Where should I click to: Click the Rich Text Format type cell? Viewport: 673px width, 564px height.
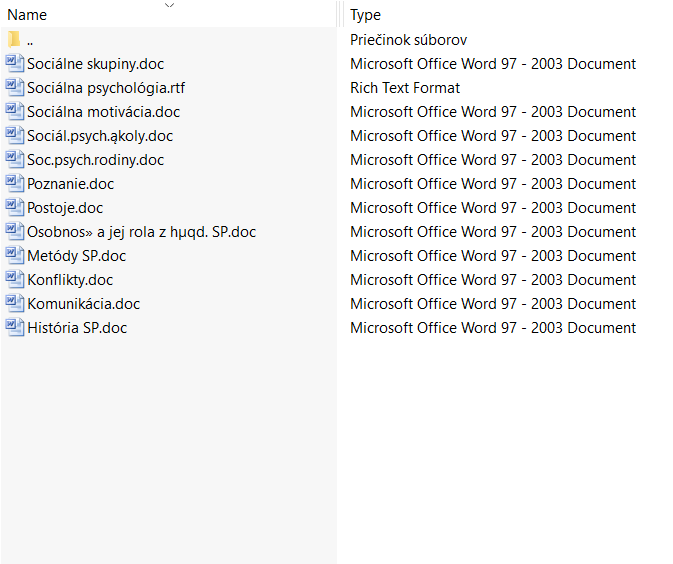[x=405, y=88]
